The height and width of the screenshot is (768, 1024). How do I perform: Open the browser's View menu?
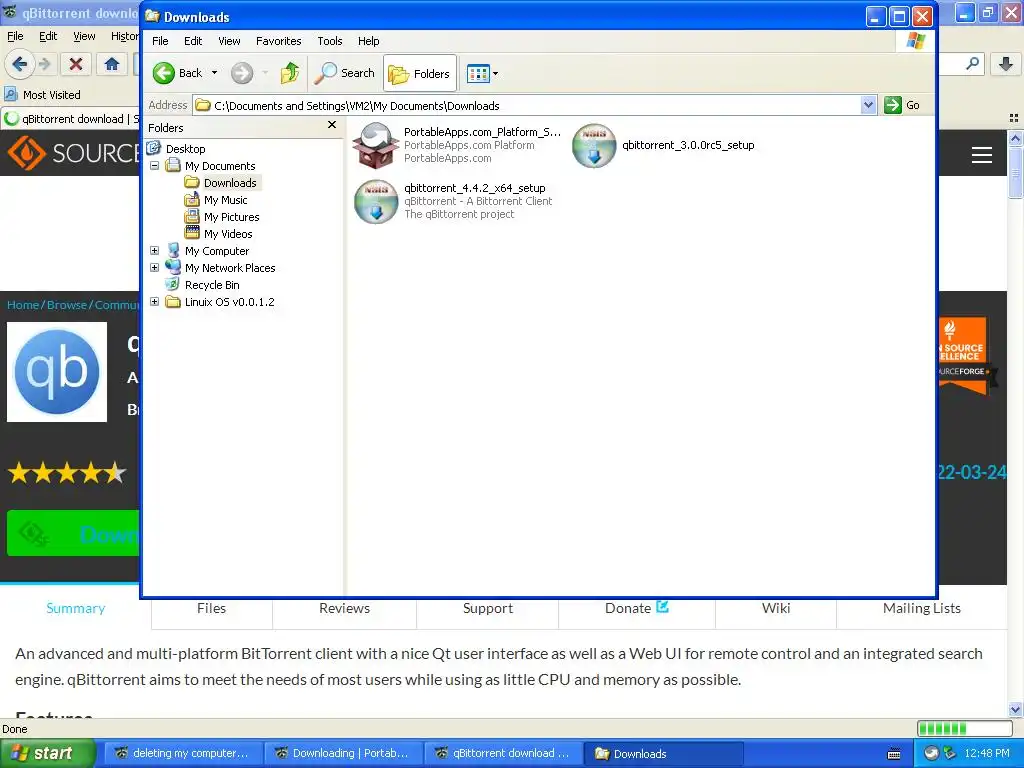click(84, 37)
